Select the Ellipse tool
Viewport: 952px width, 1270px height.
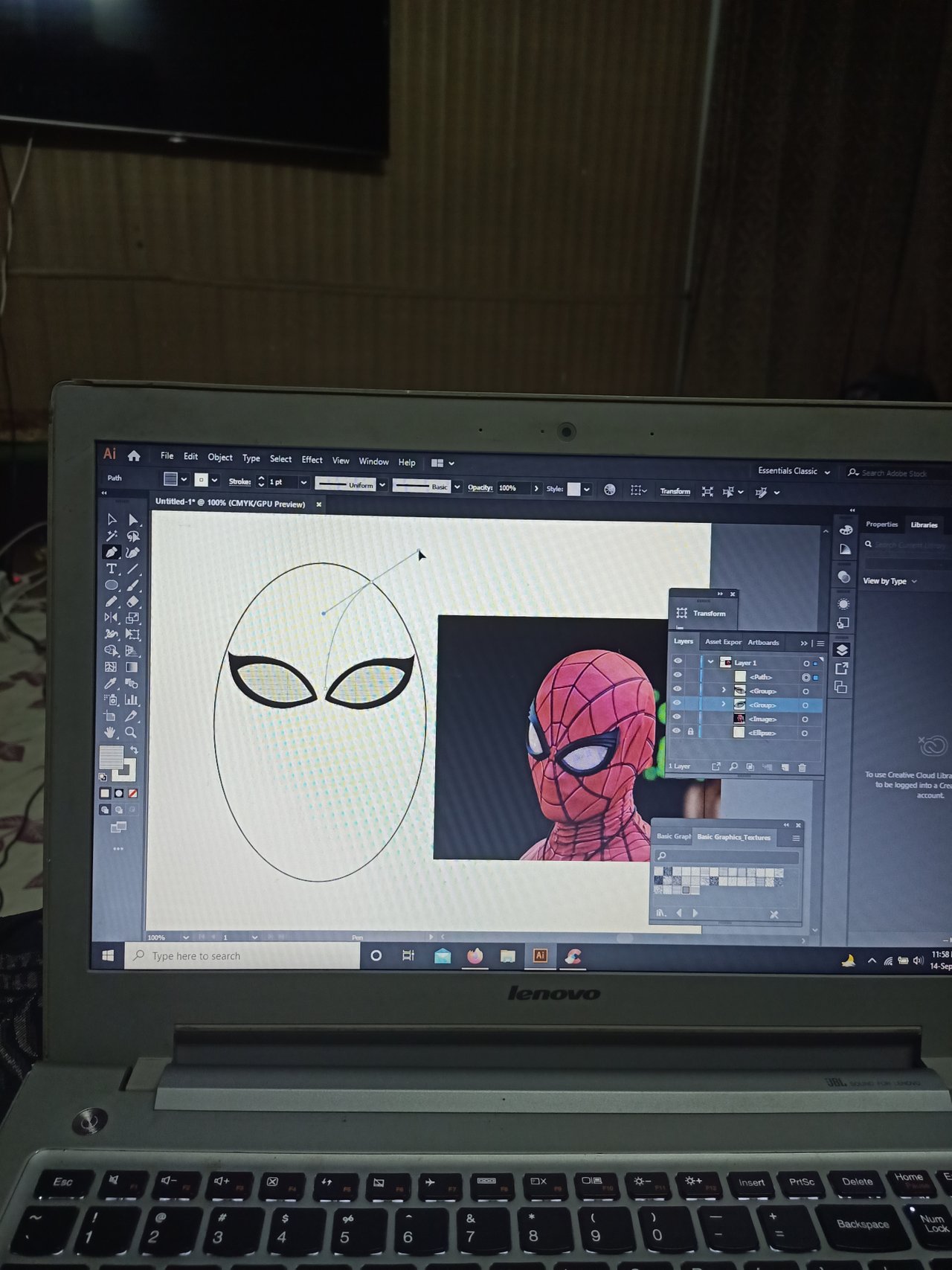(112, 585)
